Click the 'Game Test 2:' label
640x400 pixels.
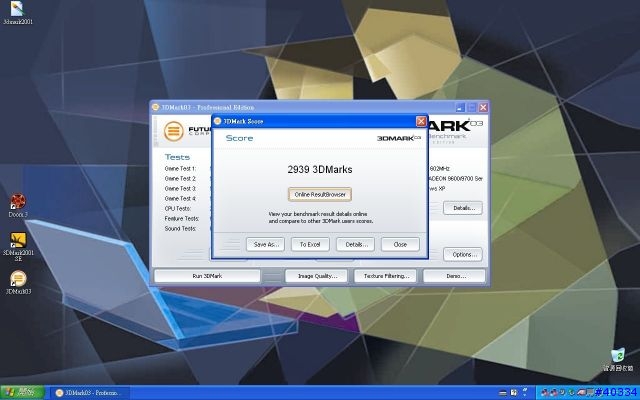180,178
